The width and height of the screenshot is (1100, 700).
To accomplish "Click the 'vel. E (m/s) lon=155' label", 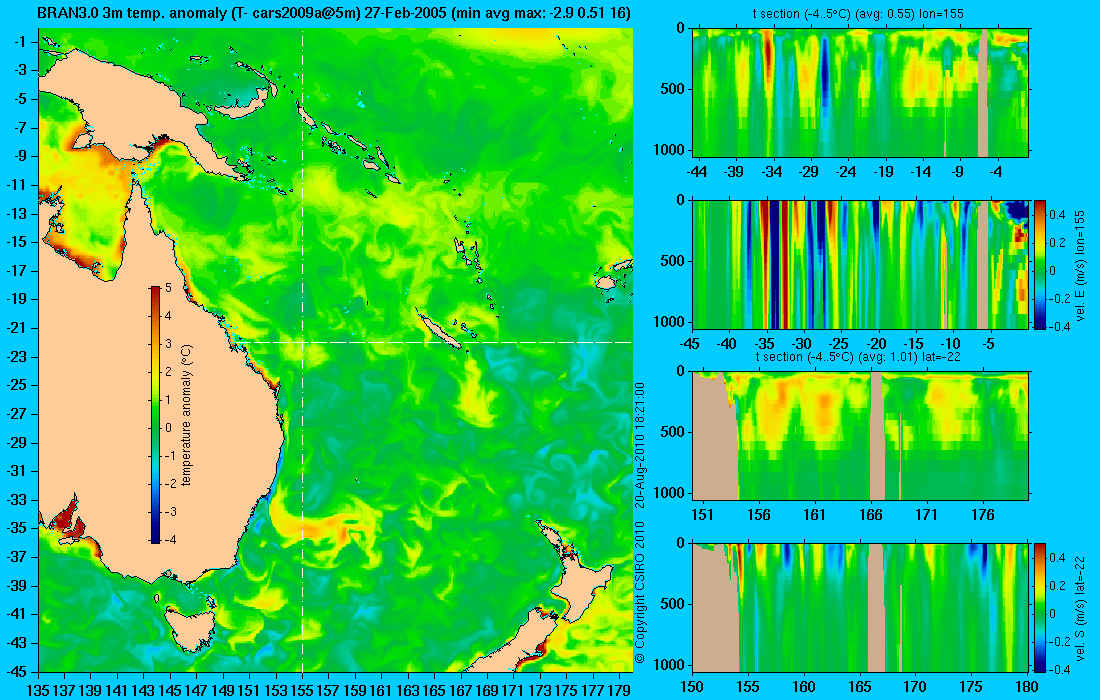I will click(x=1080, y=264).
